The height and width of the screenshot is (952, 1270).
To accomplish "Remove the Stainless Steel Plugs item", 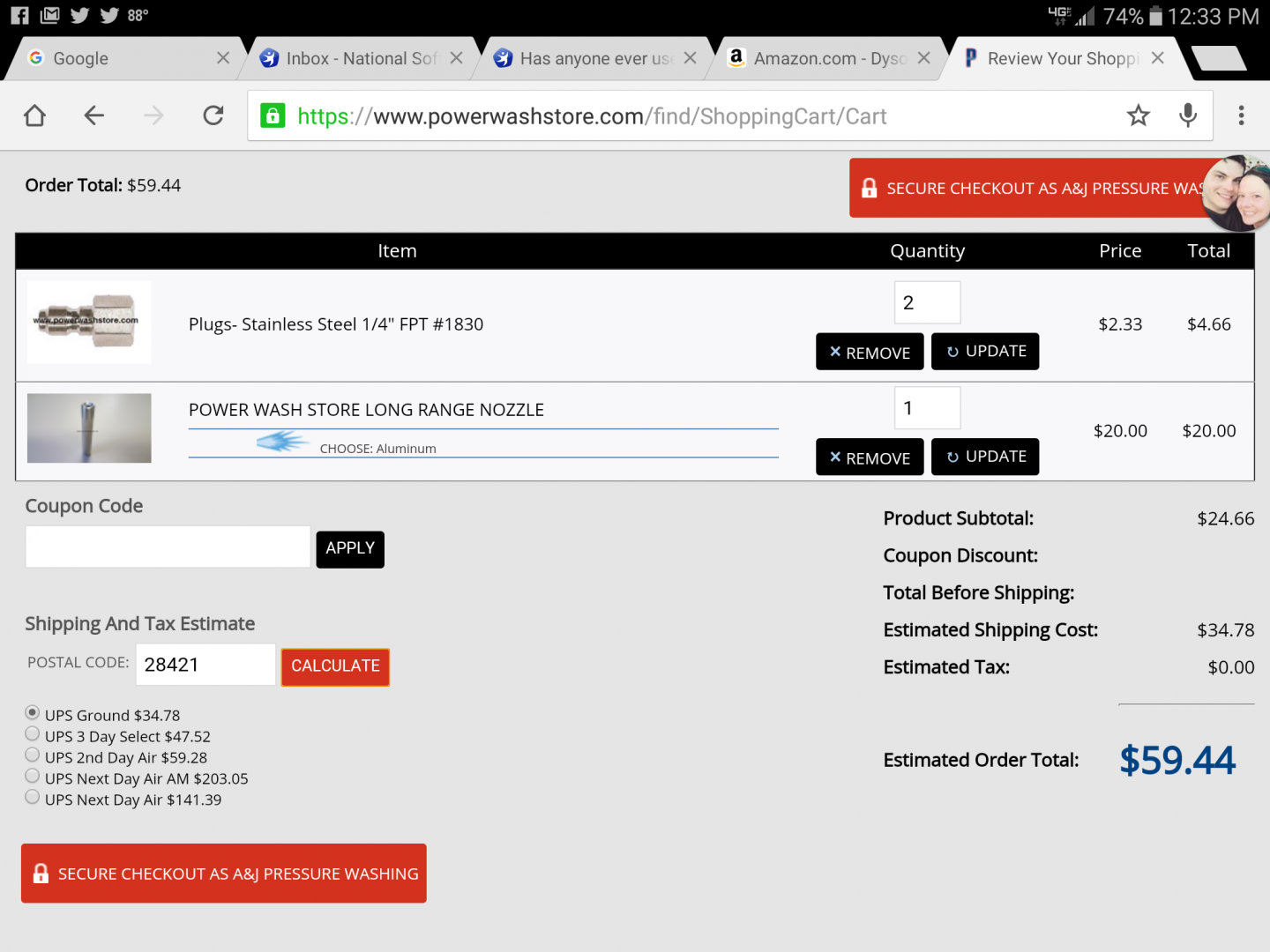I will [870, 352].
